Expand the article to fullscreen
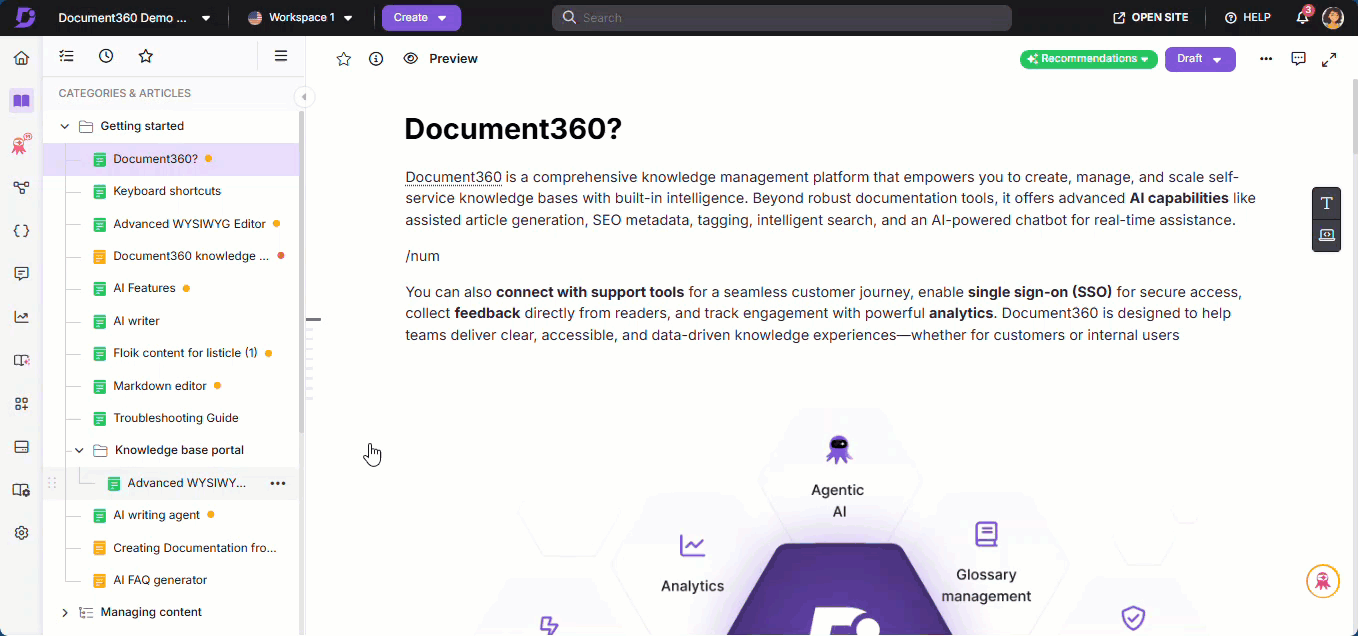Viewport: 1358px width, 636px height. [x=1329, y=59]
